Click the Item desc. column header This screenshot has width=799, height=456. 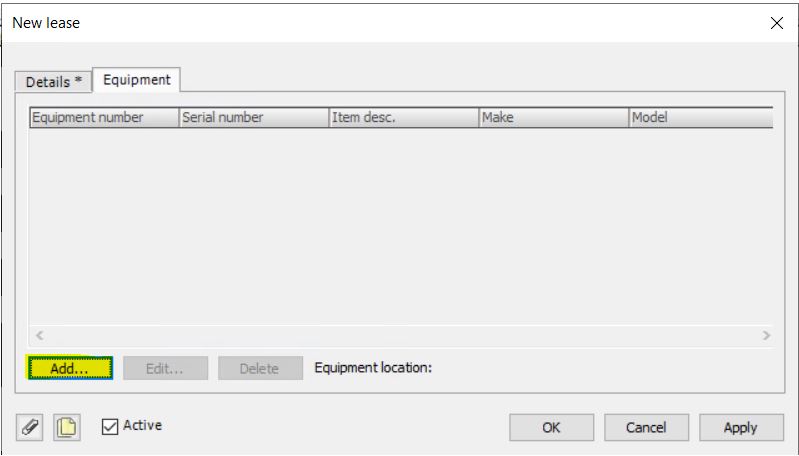(x=404, y=117)
